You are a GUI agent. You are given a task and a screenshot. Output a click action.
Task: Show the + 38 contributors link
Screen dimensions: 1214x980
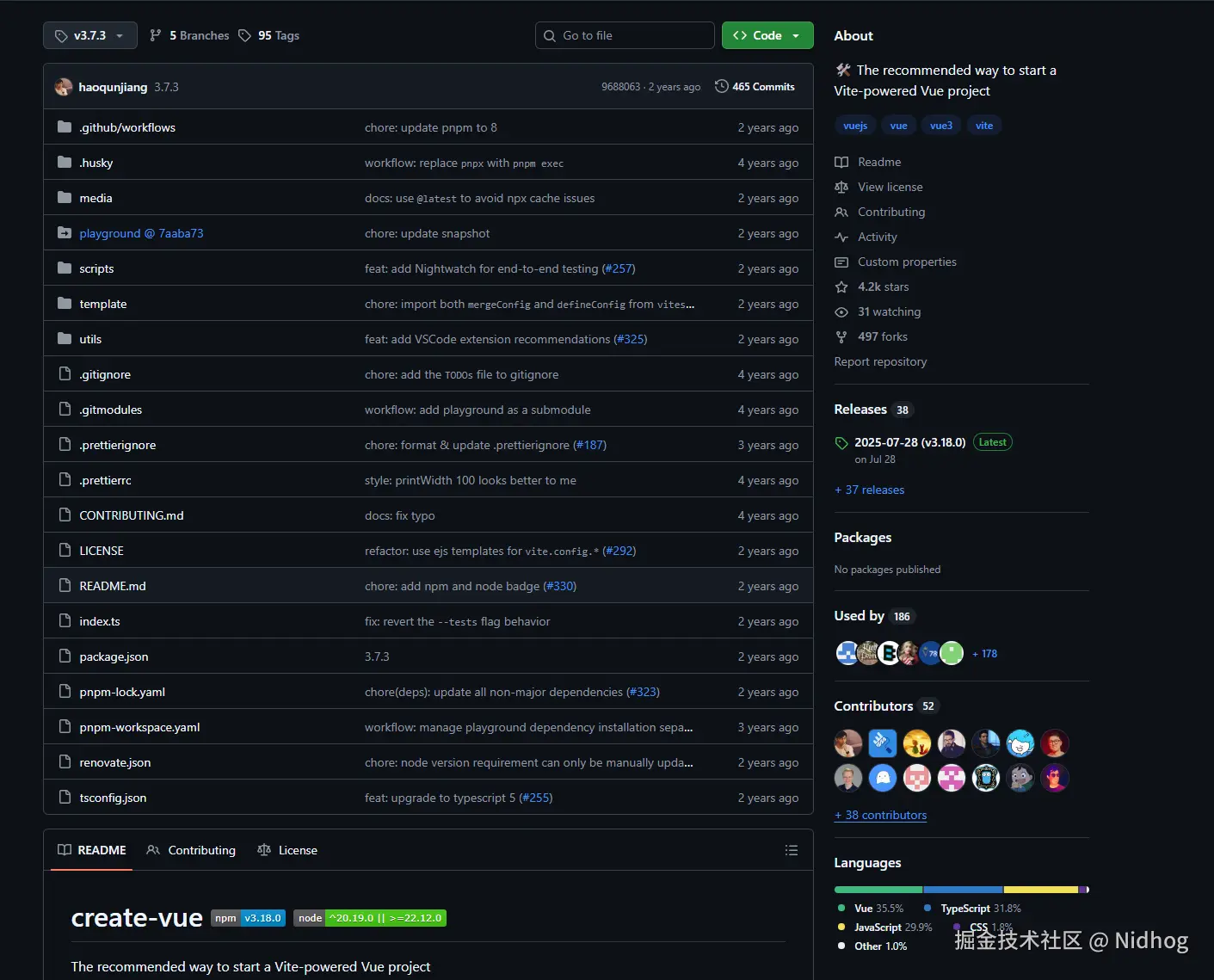pyautogui.click(x=880, y=815)
